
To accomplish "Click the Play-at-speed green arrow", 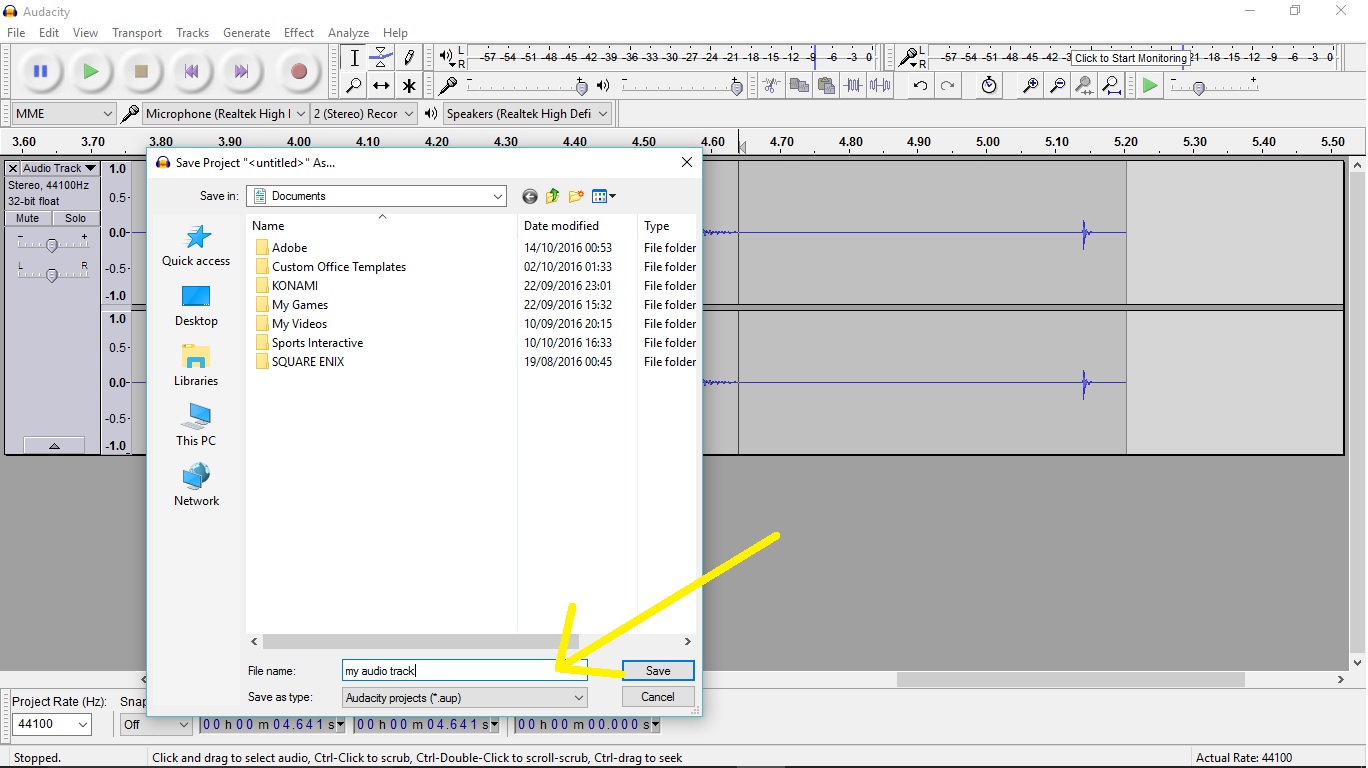I will 1150,86.
